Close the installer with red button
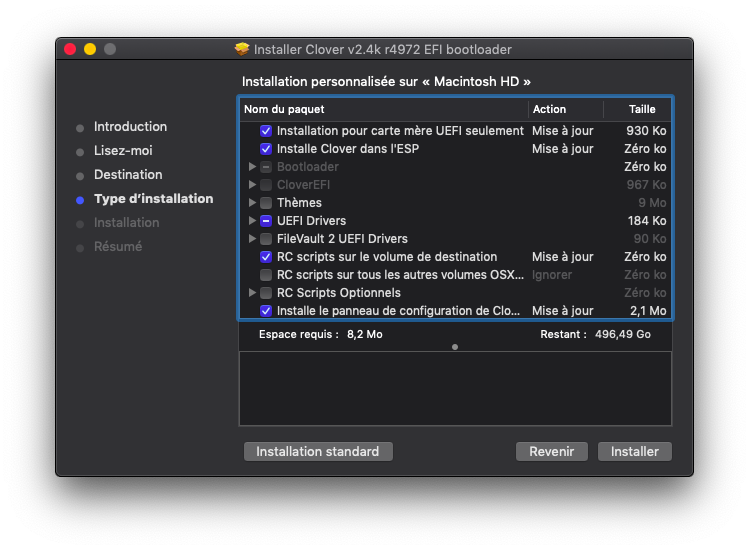This screenshot has height=550, width=749. click(x=70, y=49)
